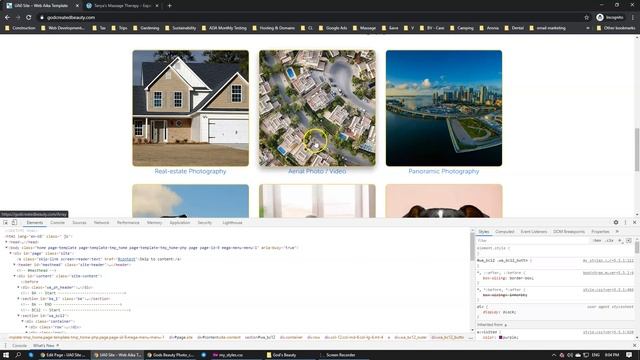This screenshot has height=360, width=640.
Task: Switch to the DevTools Network tab
Action: coord(101,222)
